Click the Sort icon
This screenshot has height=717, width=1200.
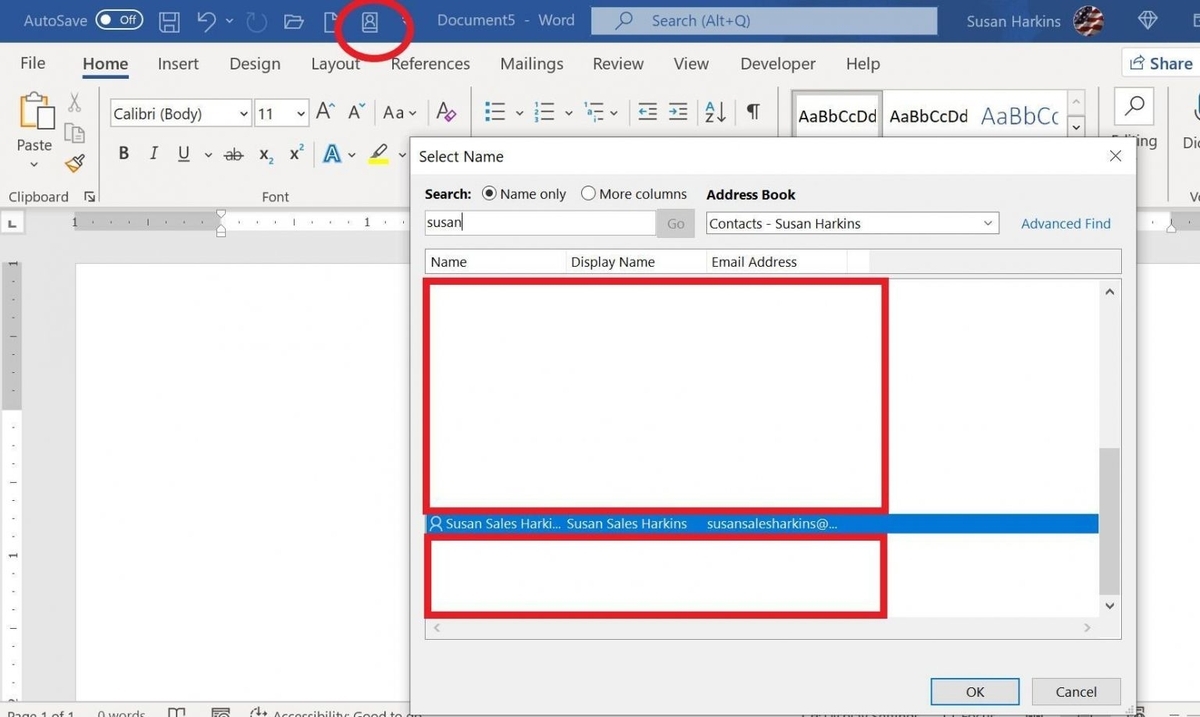click(x=715, y=112)
